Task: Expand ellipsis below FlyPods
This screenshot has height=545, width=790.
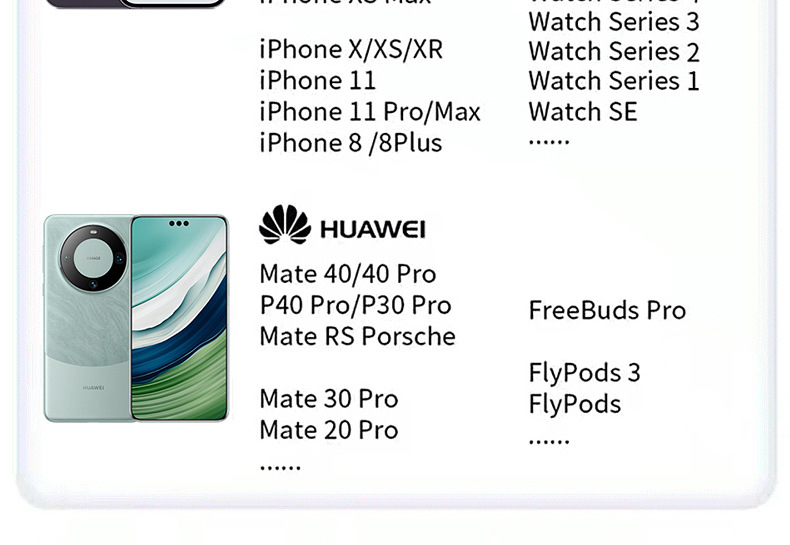Action: (549, 442)
